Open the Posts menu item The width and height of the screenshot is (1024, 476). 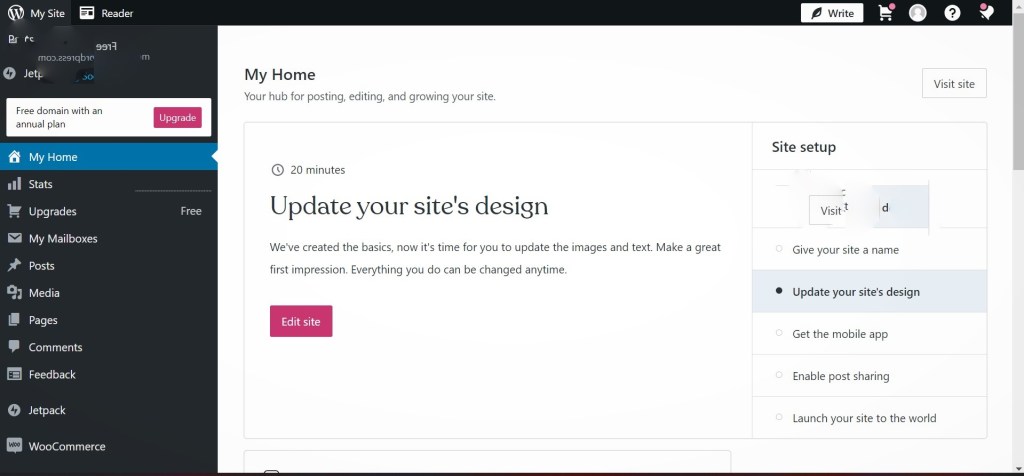pyautogui.click(x=42, y=266)
